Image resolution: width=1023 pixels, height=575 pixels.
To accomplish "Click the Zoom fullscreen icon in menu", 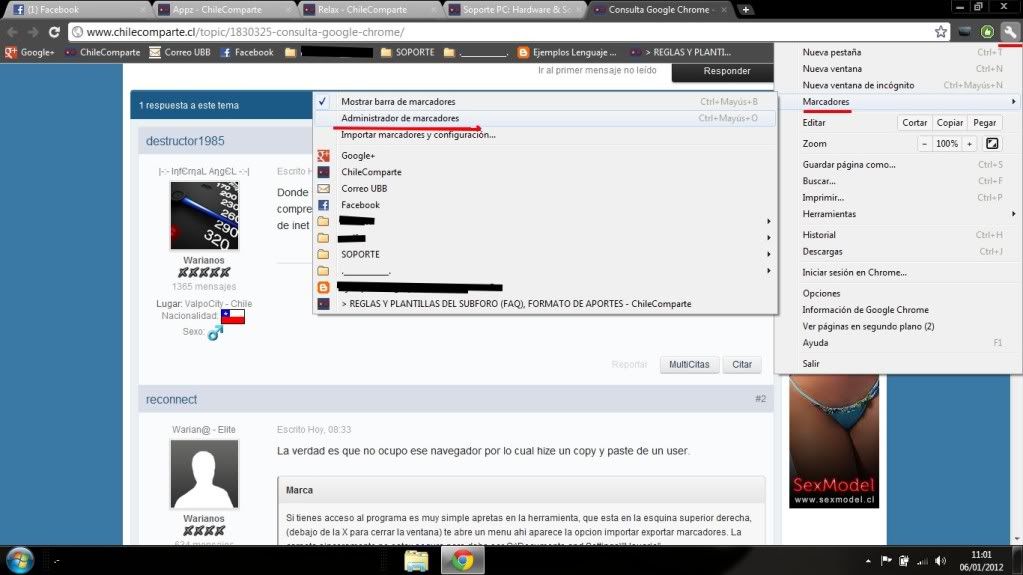I will pos(992,144).
